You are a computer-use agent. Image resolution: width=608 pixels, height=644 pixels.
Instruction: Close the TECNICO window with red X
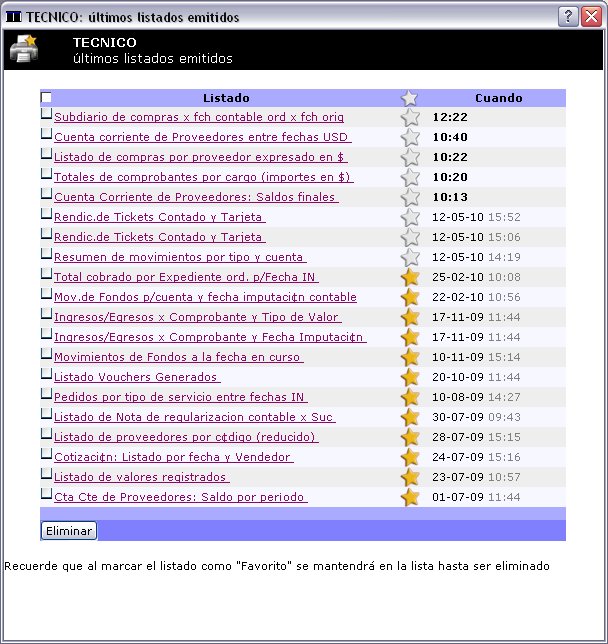coord(591,17)
